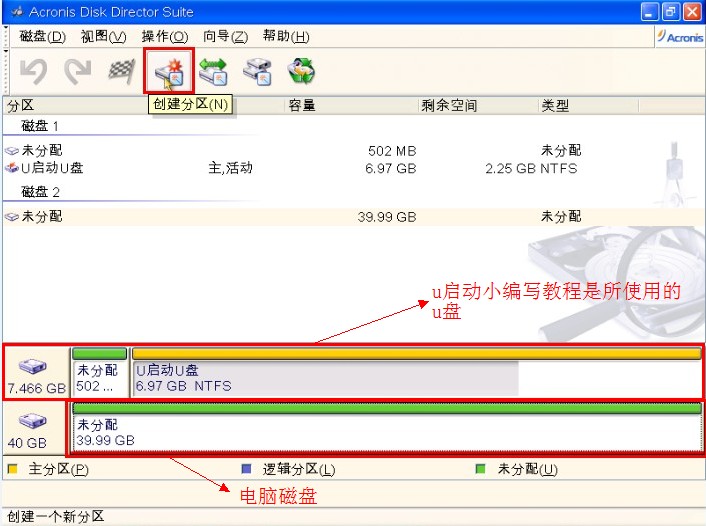
Task: Select the U启动U盘 6.97 GB NTFS block
Action: pyautogui.click(x=416, y=373)
